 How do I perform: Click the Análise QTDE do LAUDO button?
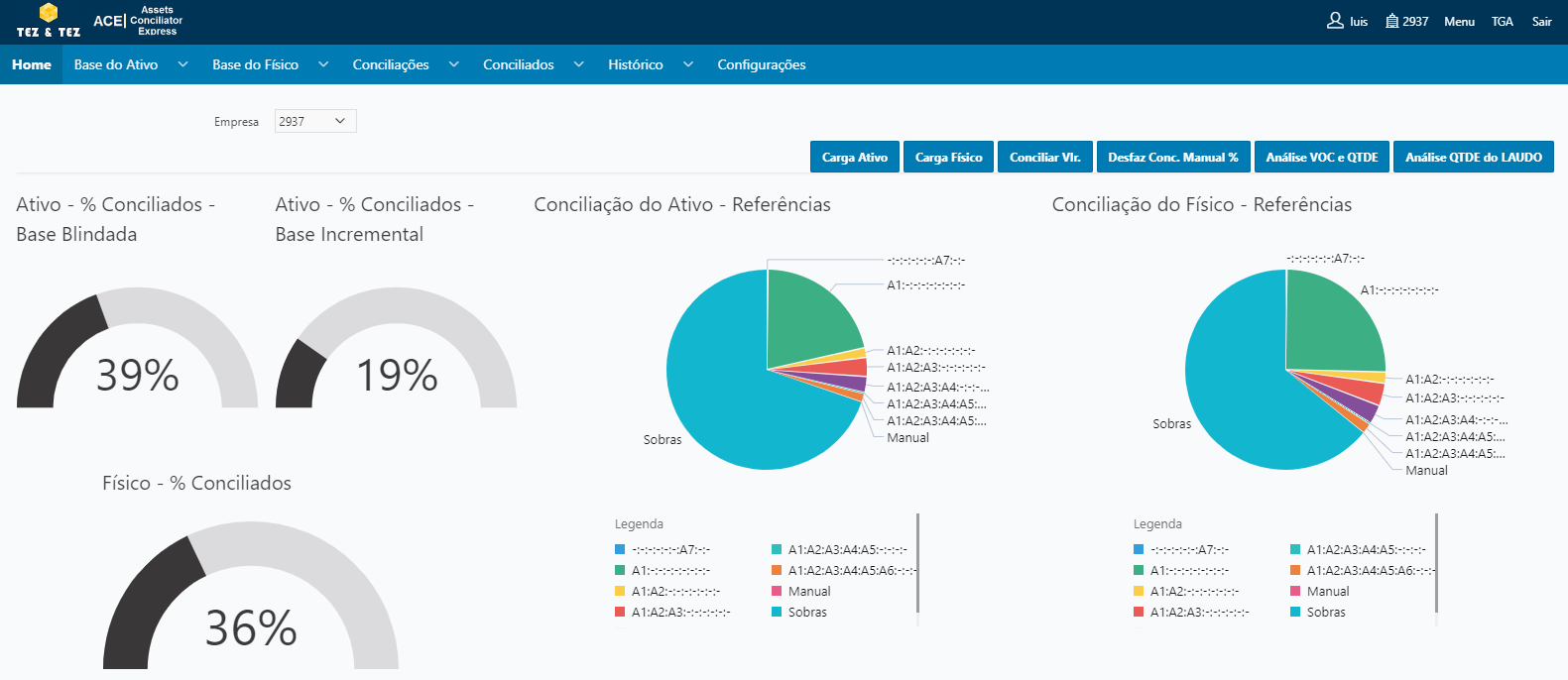(x=1473, y=158)
